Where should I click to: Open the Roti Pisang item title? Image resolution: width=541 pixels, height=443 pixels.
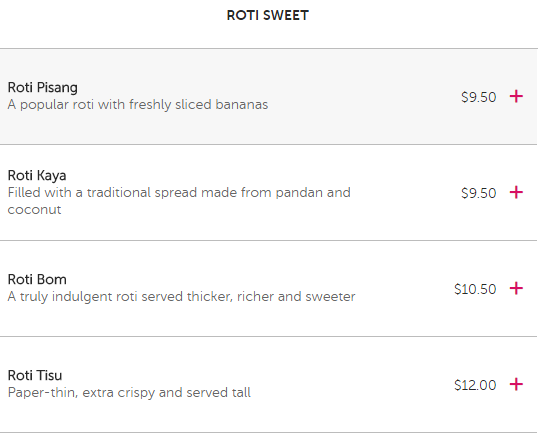(x=42, y=88)
